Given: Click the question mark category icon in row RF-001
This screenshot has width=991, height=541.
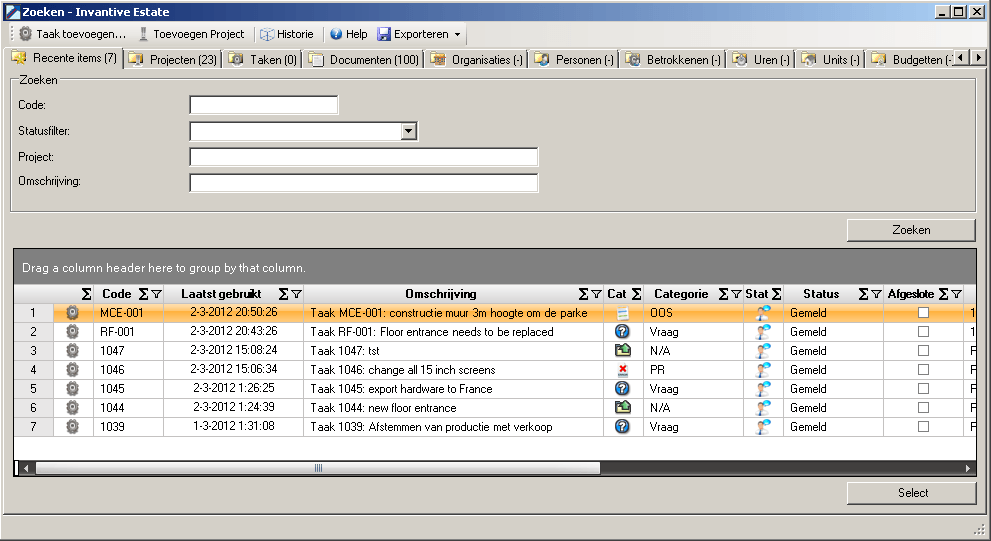Looking at the screenshot, I should pos(623,331).
